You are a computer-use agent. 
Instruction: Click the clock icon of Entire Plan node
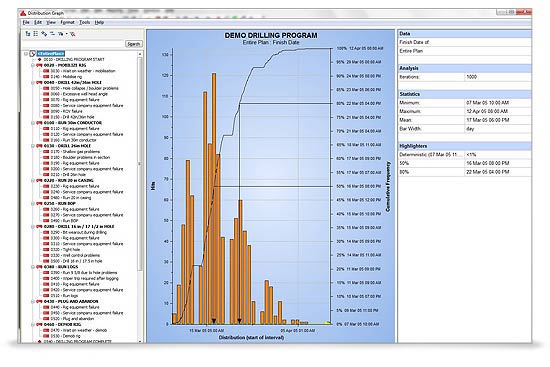click(x=33, y=54)
